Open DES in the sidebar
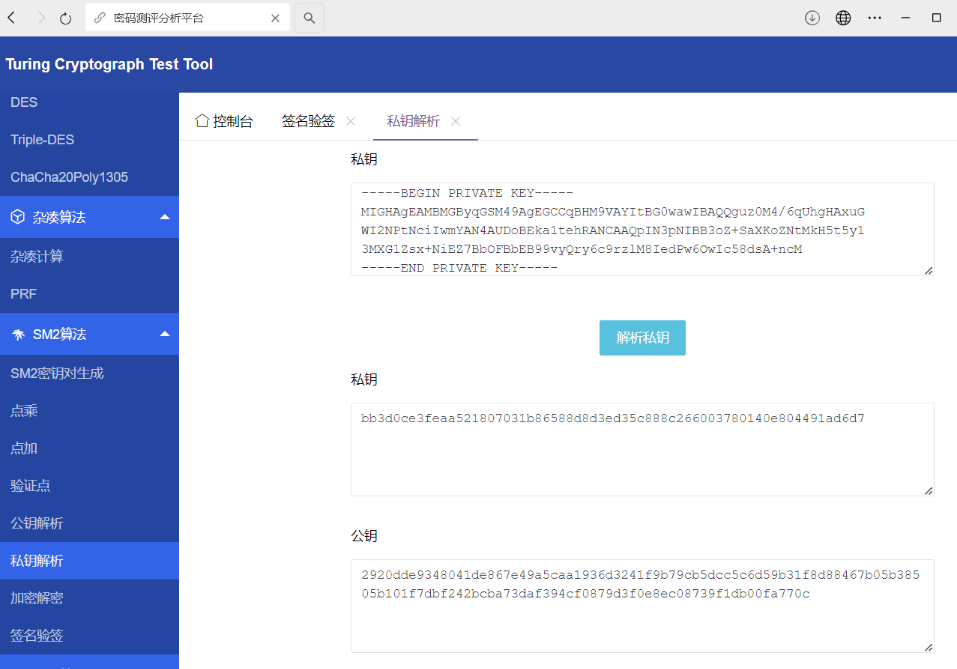The width and height of the screenshot is (957, 669). pyautogui.click(x=89, y=103)
